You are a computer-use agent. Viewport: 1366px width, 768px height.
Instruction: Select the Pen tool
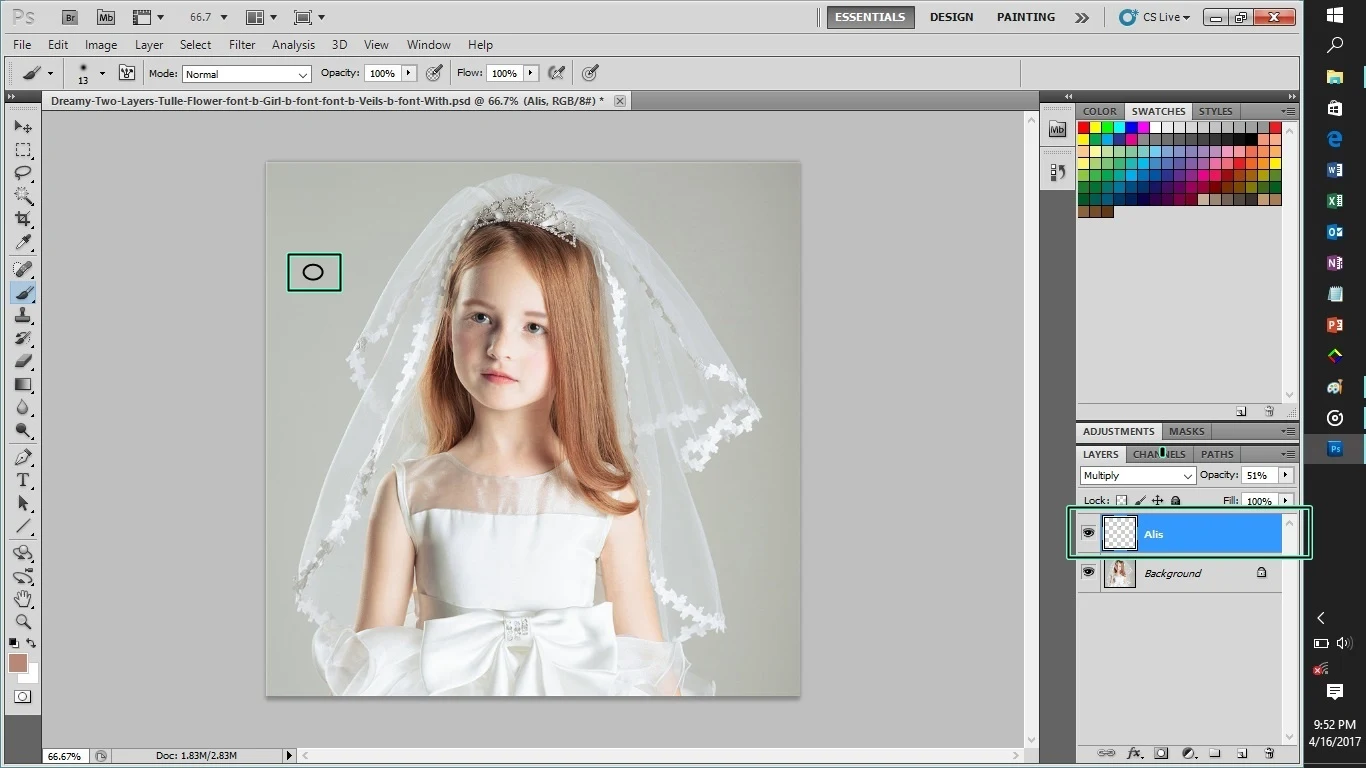click(23, 458)
